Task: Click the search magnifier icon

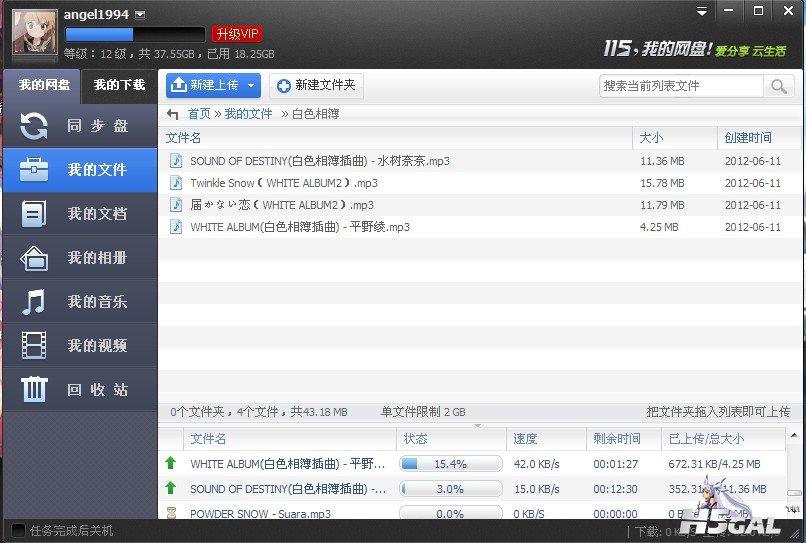Action: click(x=779, y=86)
